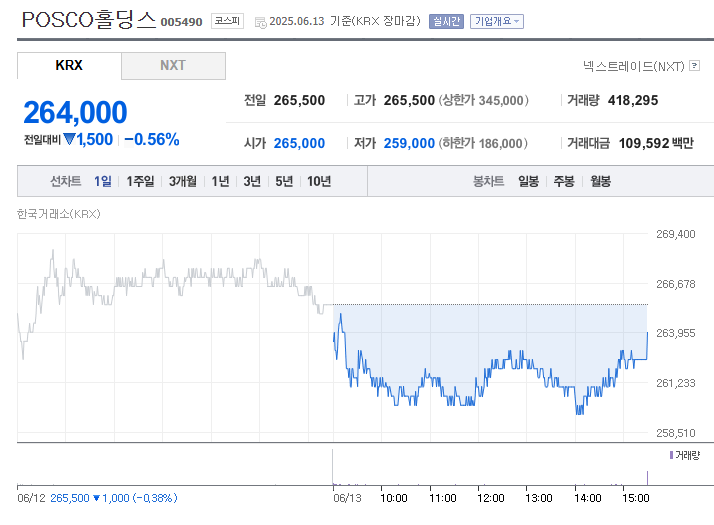Click the 코스피 market badge
714x525 pixels.
click(227, 21)
